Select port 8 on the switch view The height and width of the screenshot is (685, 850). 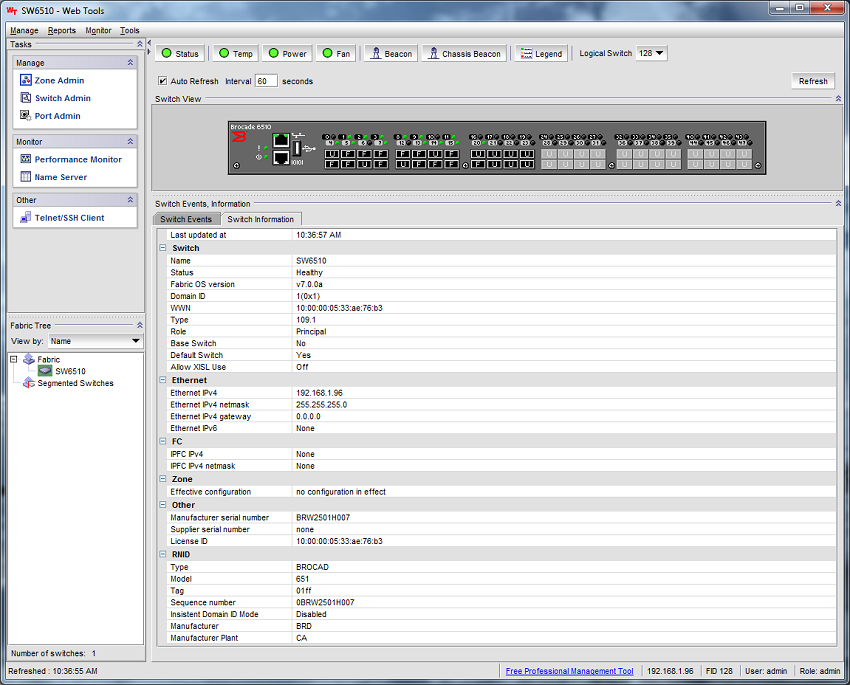click(403, 154)
